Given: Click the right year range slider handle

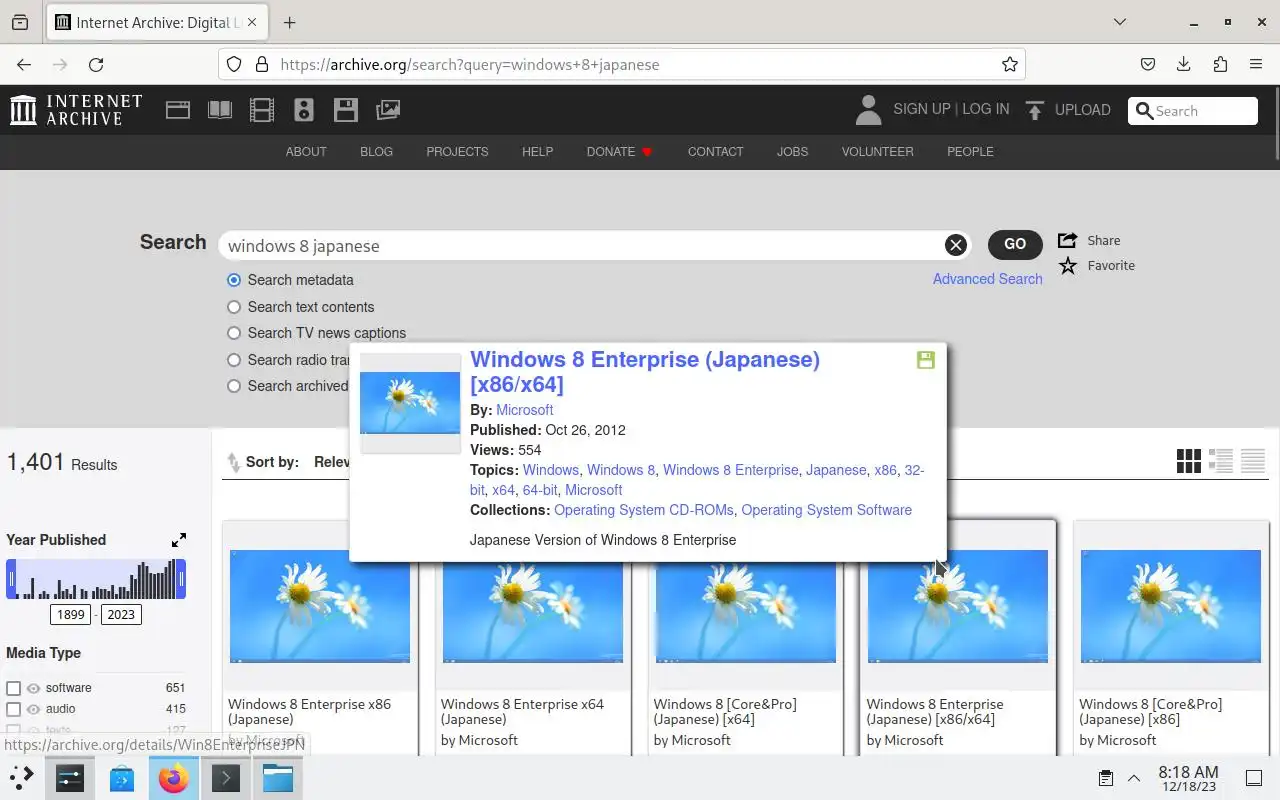Looking at the screenshot, I should 181,579.
